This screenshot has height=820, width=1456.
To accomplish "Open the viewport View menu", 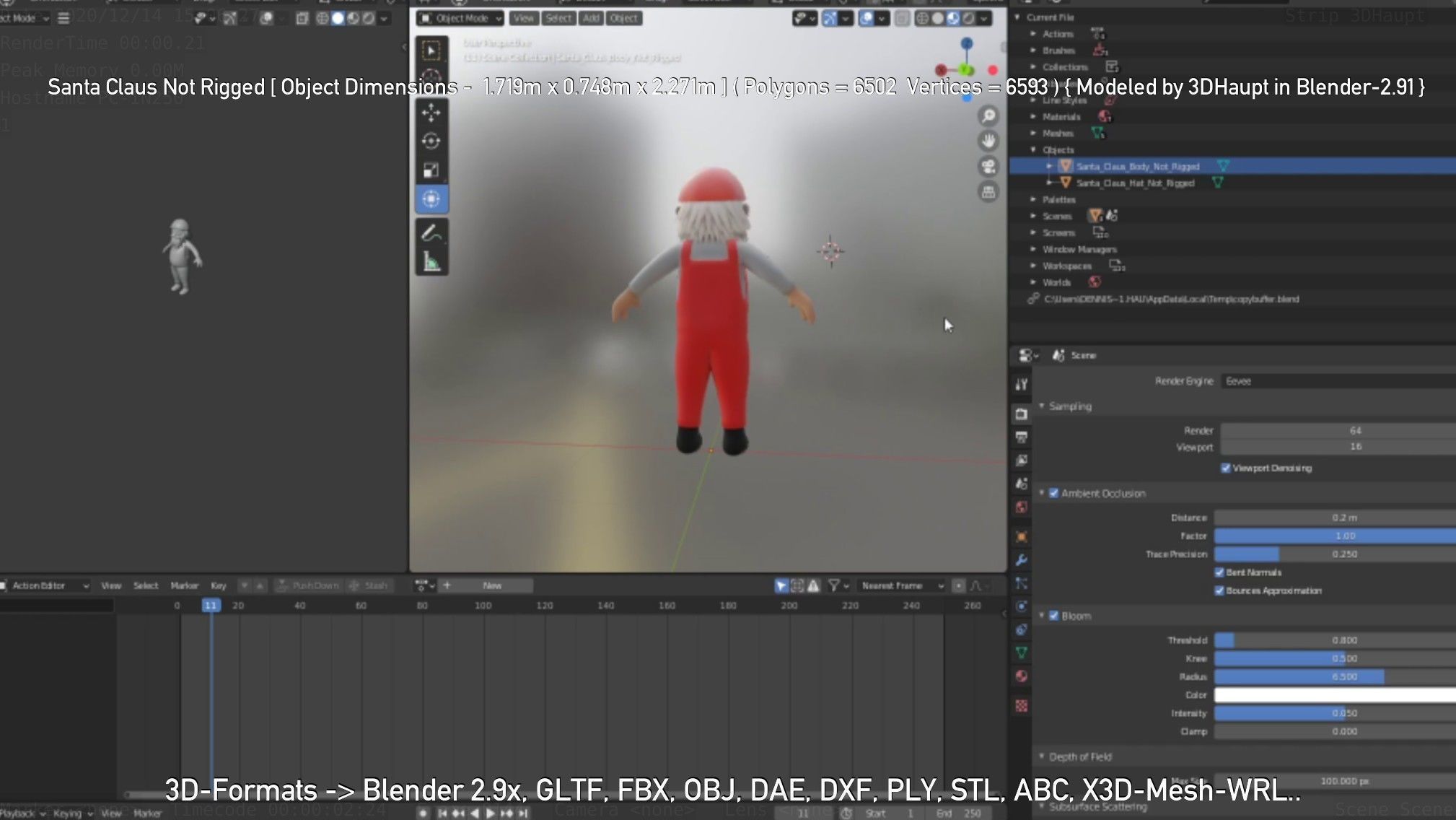I will 524,18.
